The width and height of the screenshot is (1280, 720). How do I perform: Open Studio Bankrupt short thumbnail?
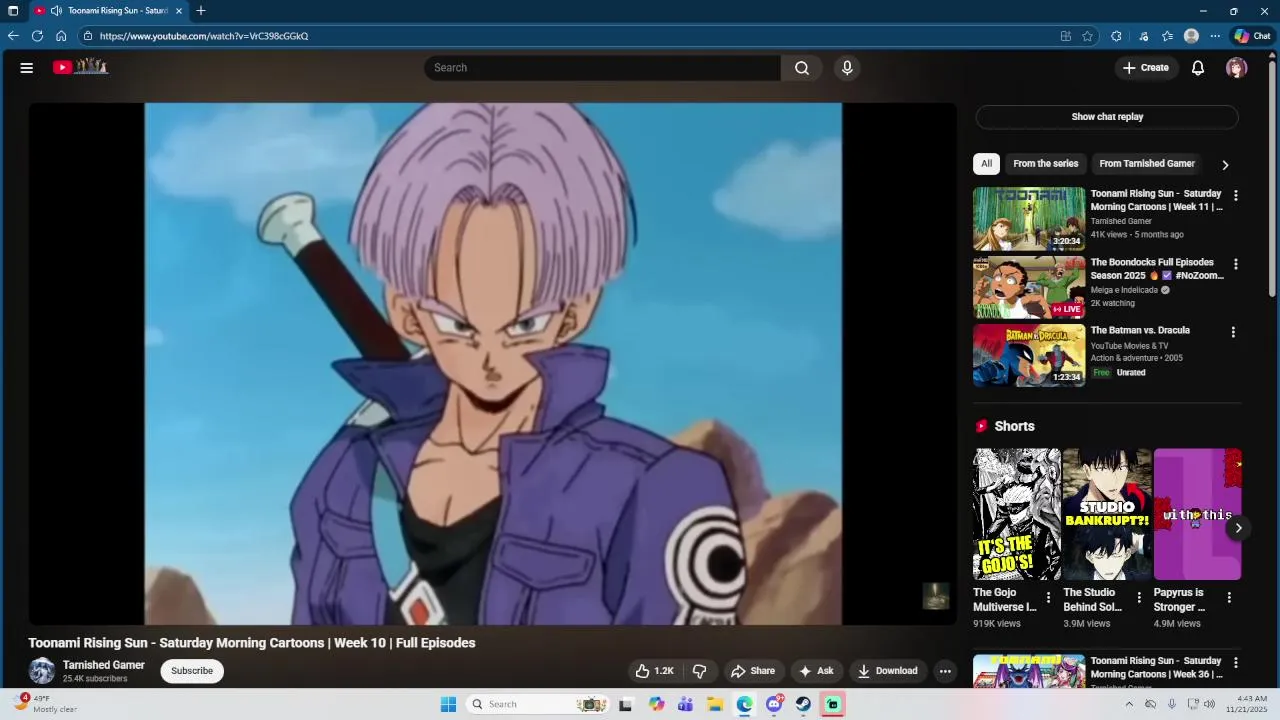click(1107, 514)
